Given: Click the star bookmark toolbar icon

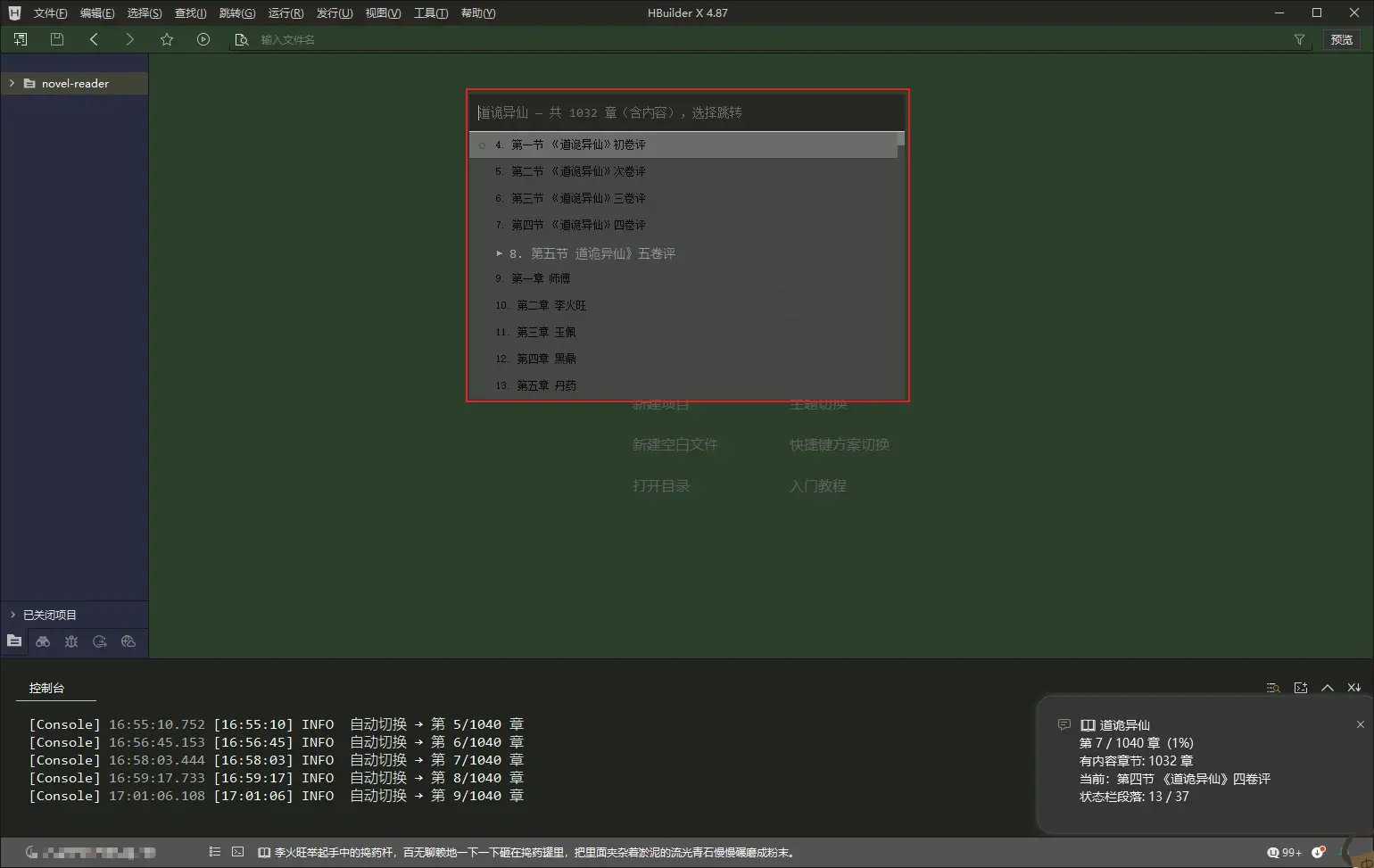Looking at the screenshot, I should [x=167, y=39].
